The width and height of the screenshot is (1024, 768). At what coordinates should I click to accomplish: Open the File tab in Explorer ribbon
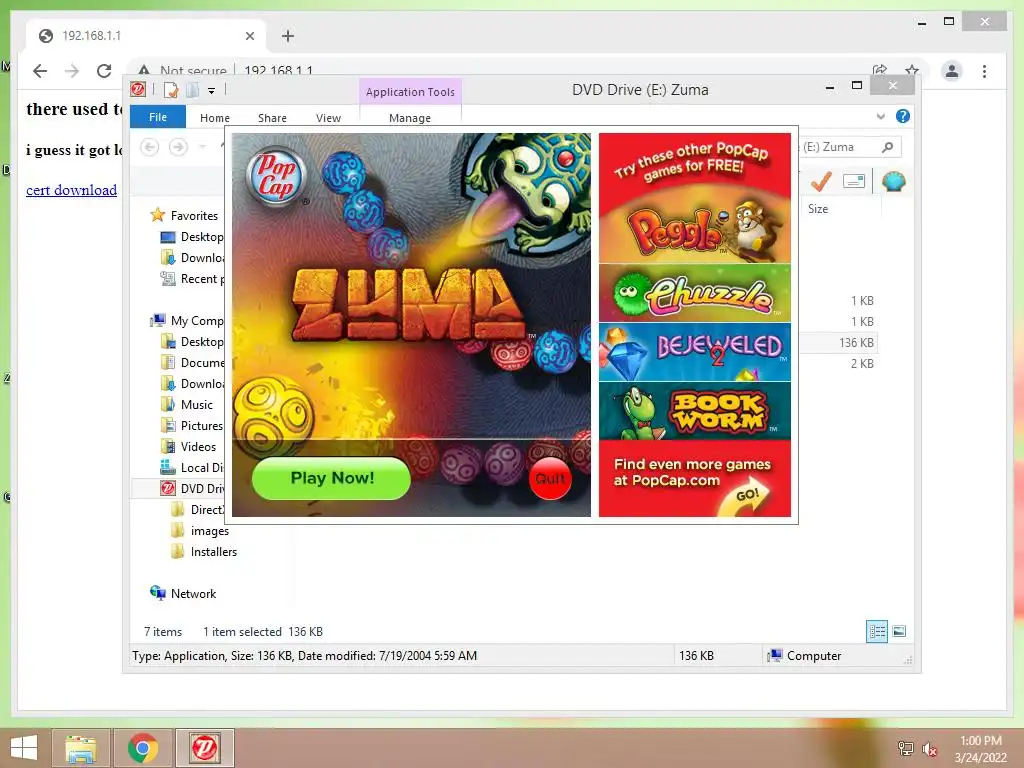[x=158, y=117]
